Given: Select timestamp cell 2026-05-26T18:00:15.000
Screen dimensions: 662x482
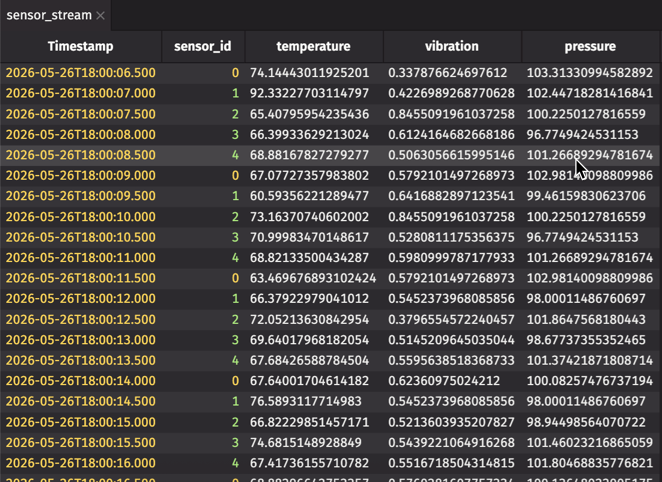Looking at the screenshot, I should click(81, 422).
